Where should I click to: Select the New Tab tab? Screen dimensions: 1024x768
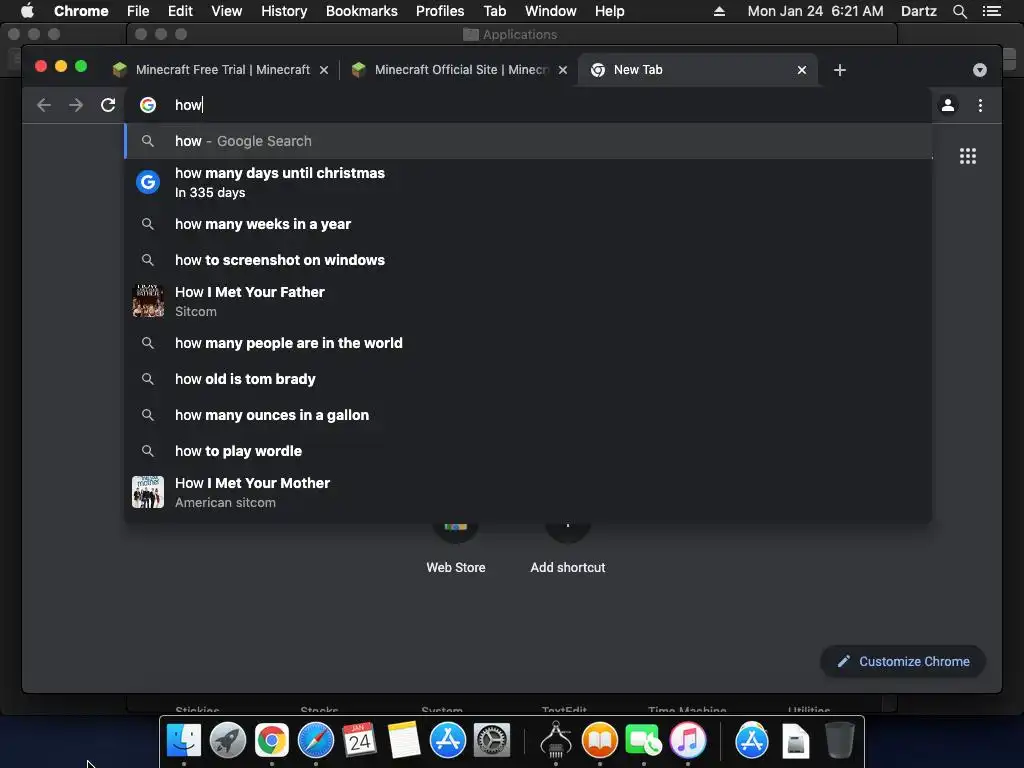(697, 70)
